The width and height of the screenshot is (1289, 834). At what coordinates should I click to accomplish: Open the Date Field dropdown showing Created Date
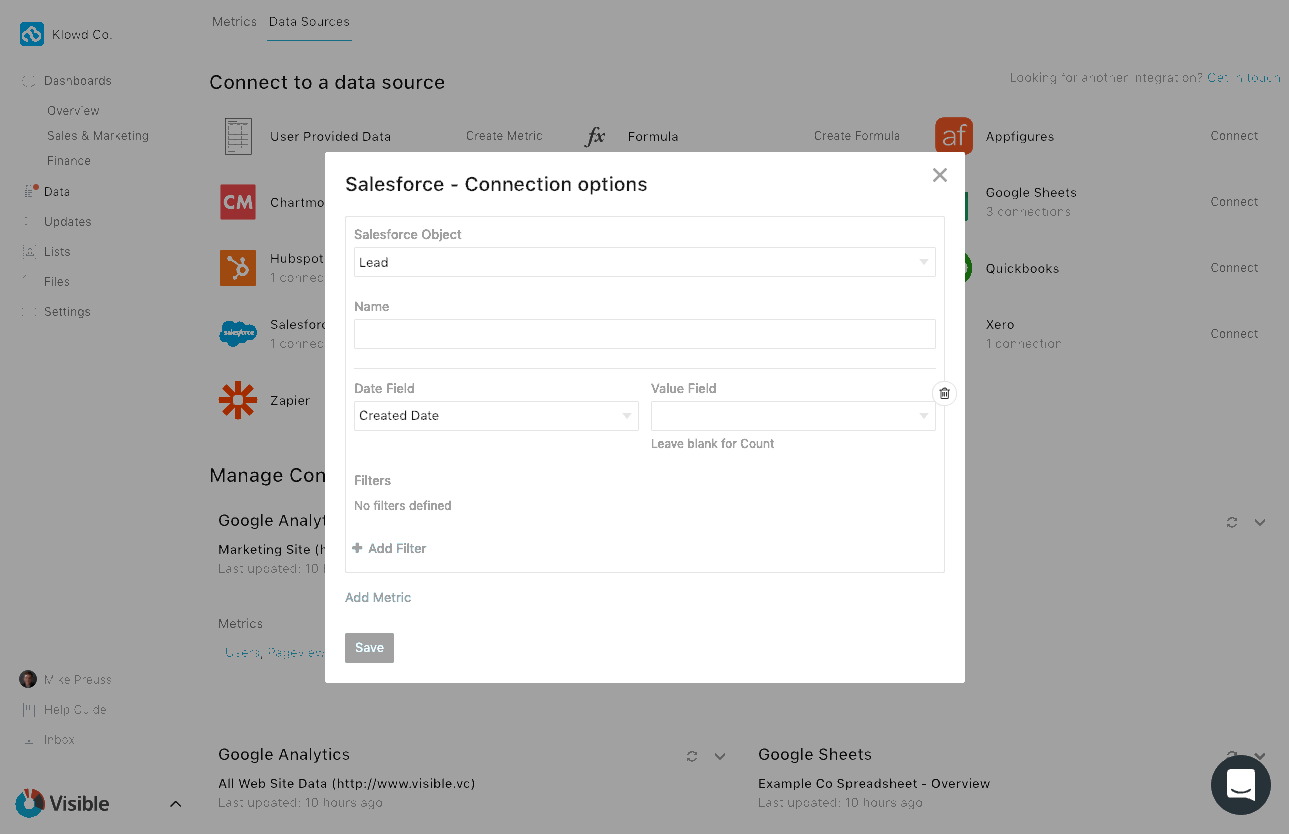(x=496, y=416)
